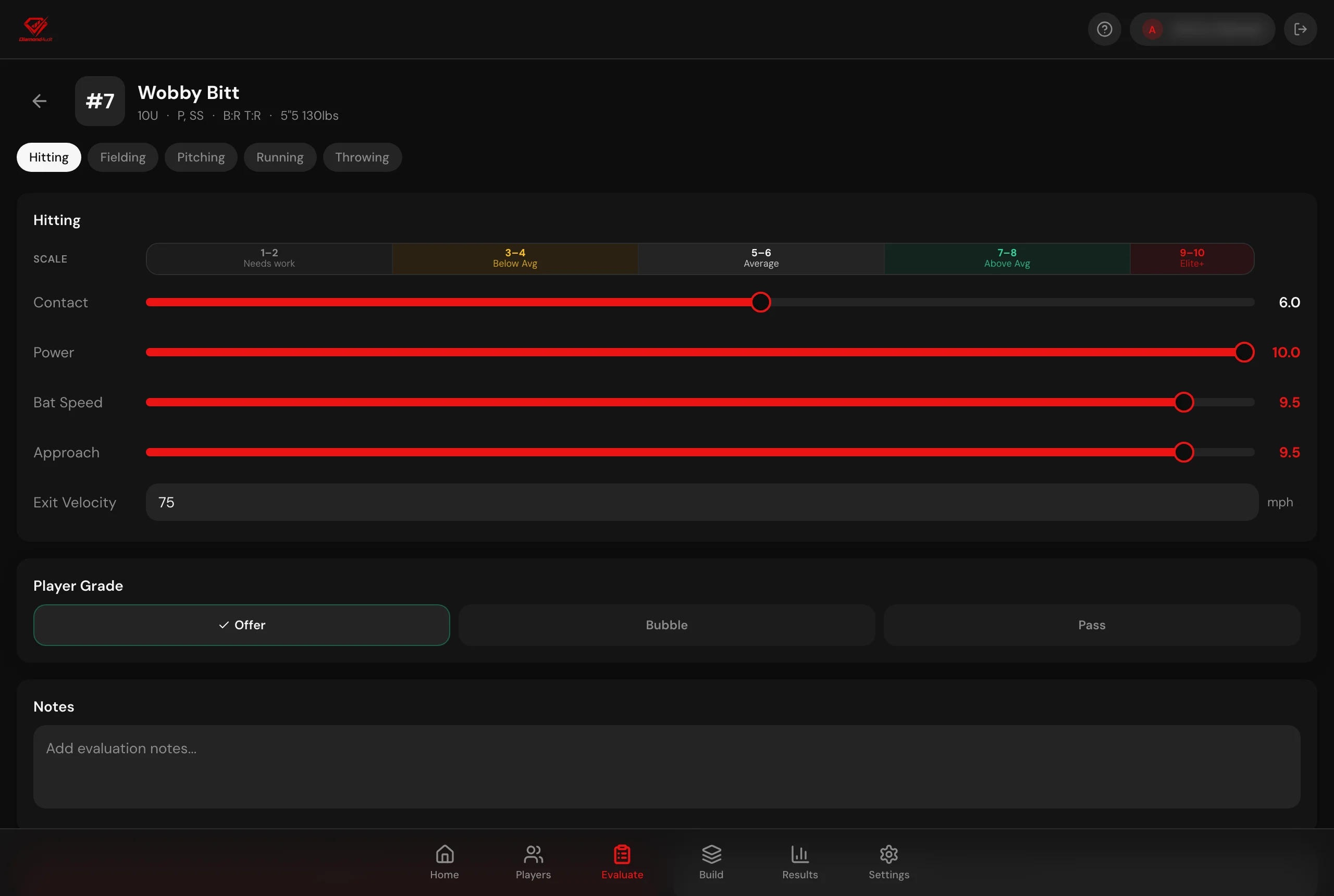Screen dimensions: 1334x896
Task: Click the Bat Speed slider handle
Action: coord(1184,402)
